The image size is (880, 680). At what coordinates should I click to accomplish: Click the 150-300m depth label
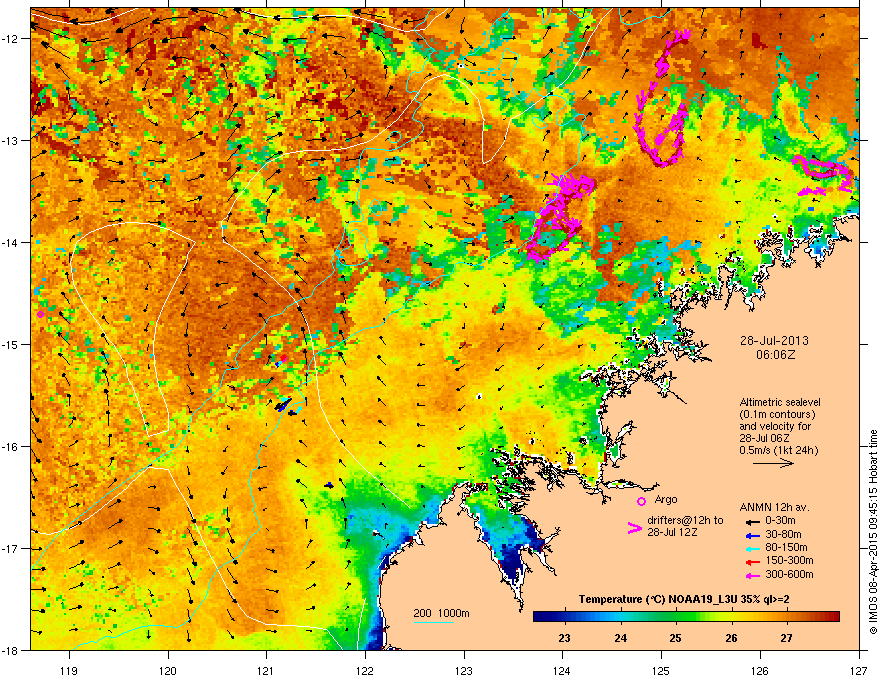[789, 560]
